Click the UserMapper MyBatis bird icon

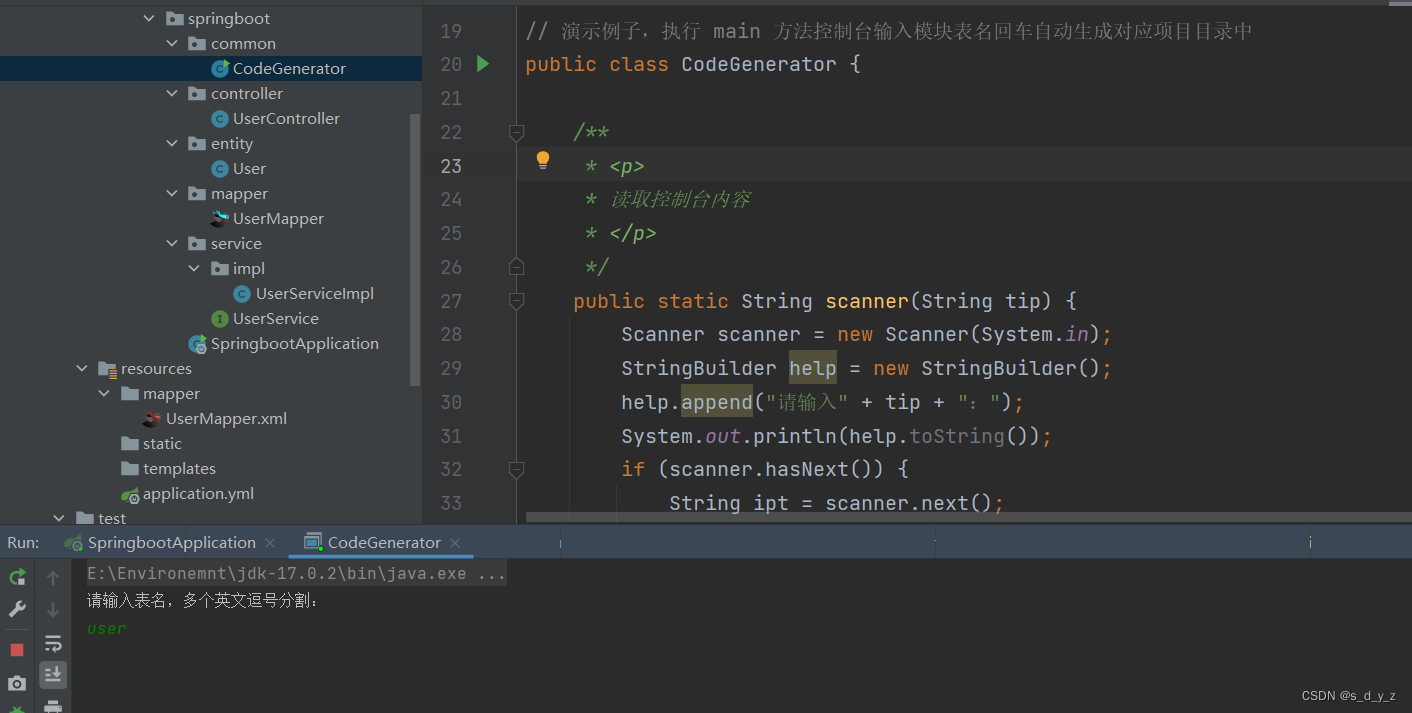point(220,218)
